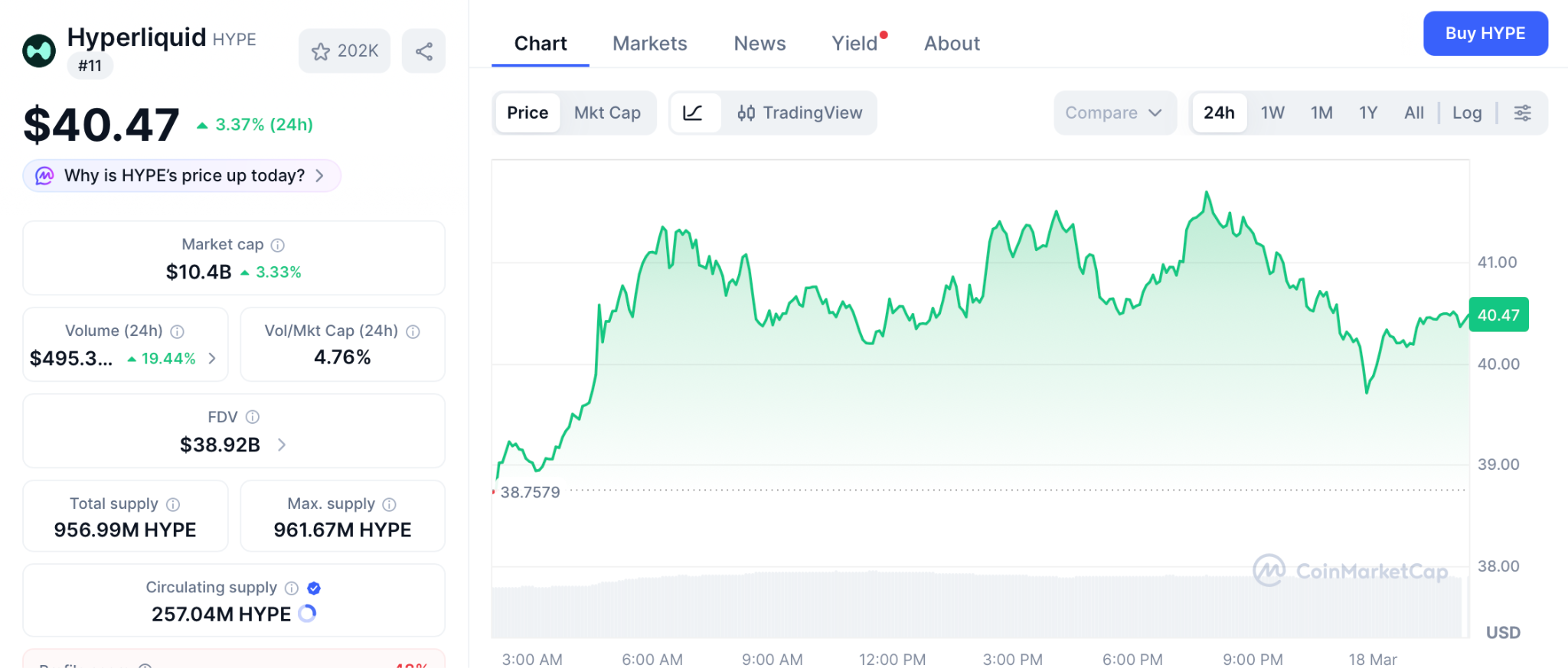Expand FDV details chevron

point(282,445)
